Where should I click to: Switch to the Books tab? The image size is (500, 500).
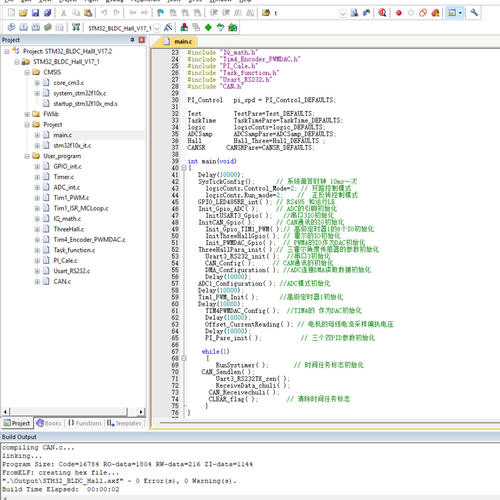coord(49,423)
